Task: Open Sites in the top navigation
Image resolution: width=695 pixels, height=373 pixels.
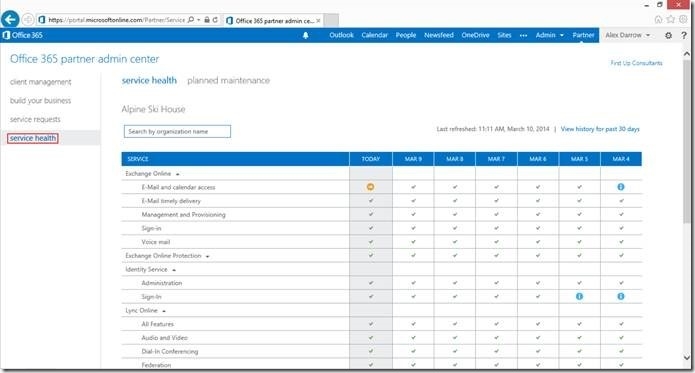Action: (x=504, y=35)
